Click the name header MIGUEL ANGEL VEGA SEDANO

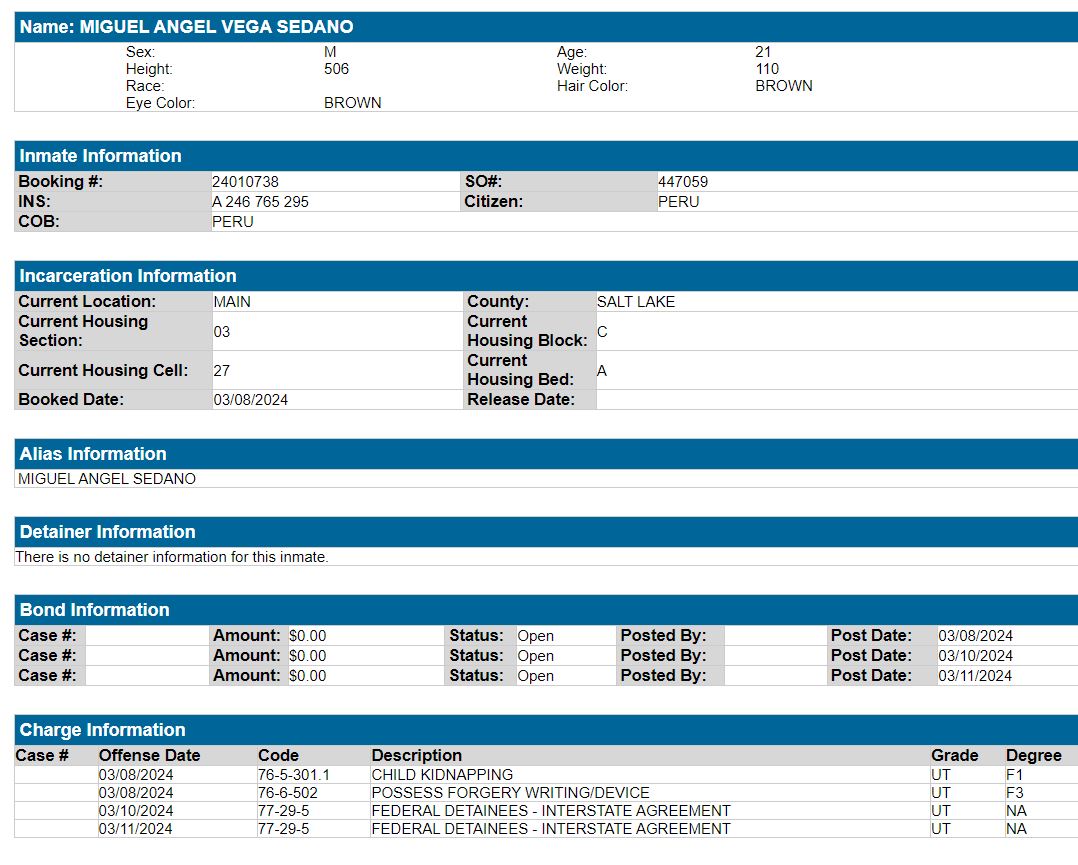click(186, 27)
